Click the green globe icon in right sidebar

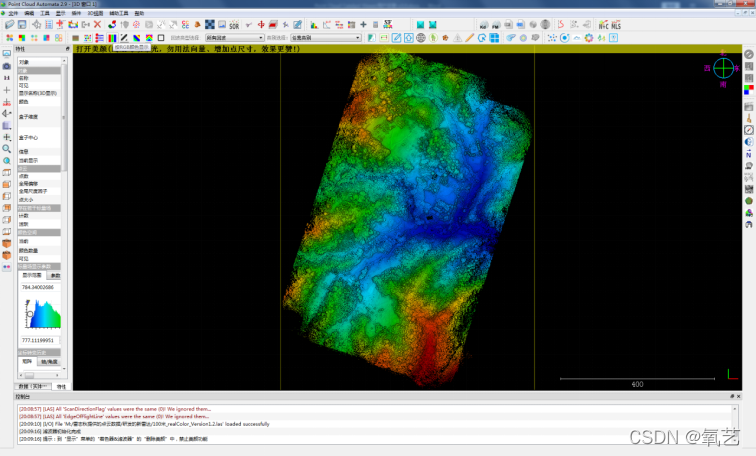pyautogui.click(x=748, y=200)
